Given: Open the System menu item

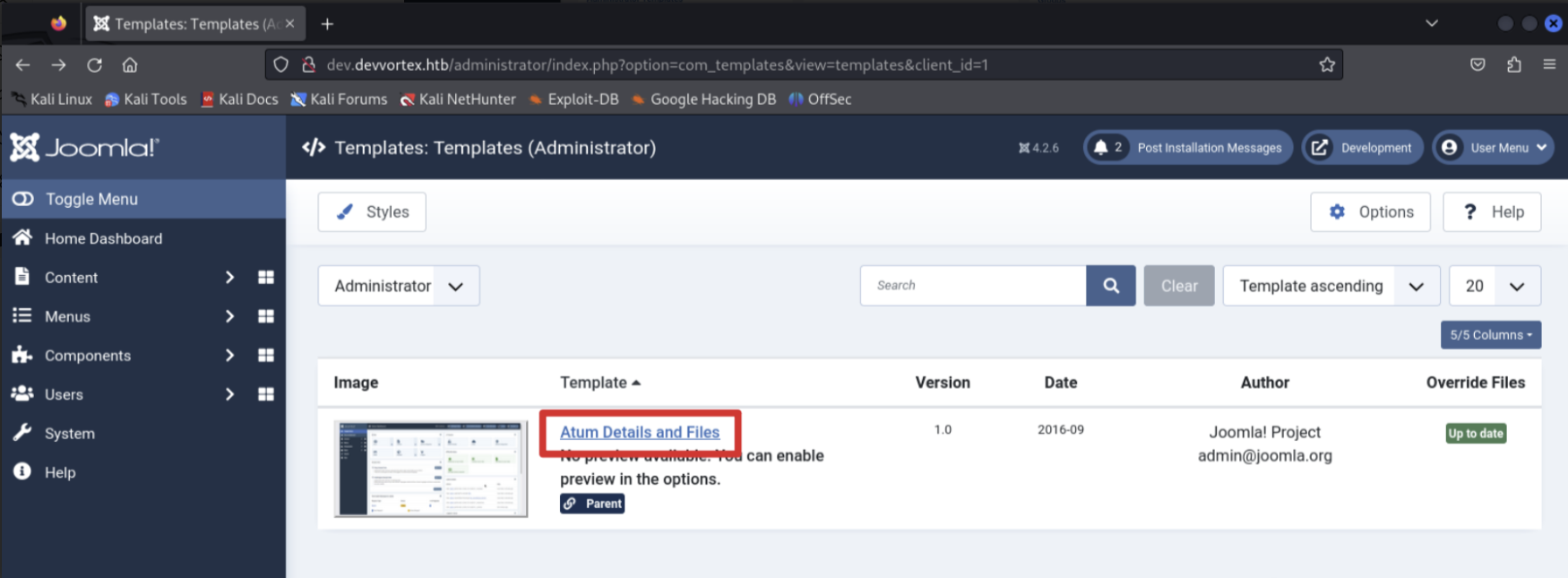Looking at the screenshot, I should pyautogui.click(x=69, y=434).
